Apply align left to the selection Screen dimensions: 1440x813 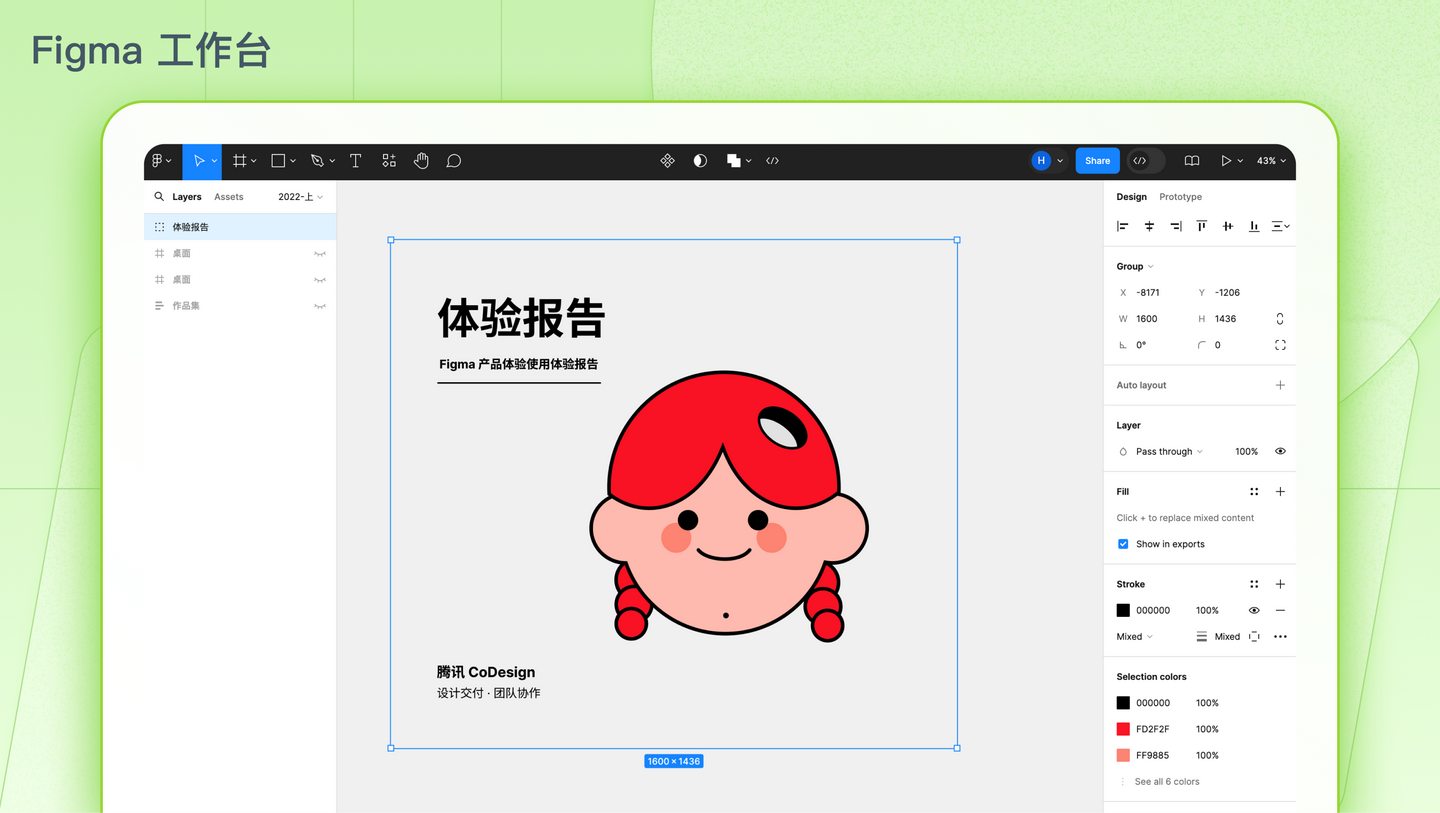point(1122,226)
